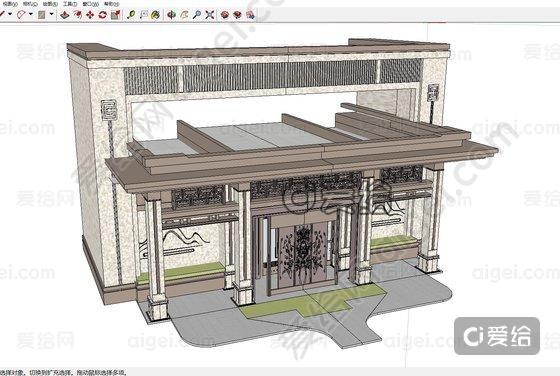560x376 pixels.
Task: Select the Offset tool
Action: coord(78,15)
